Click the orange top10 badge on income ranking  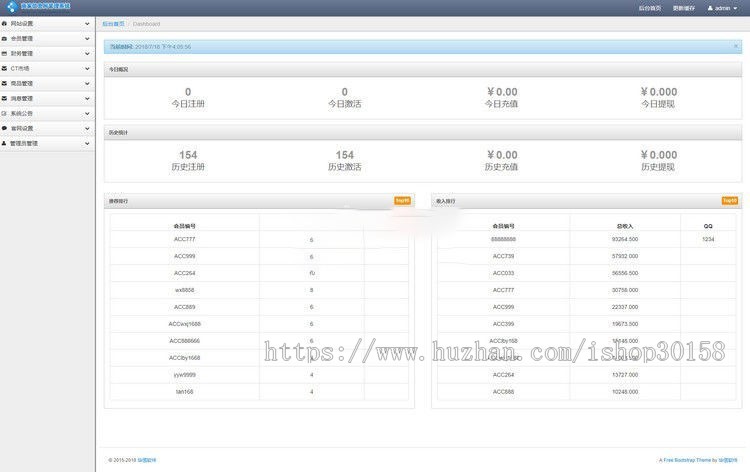coord(729,200)
